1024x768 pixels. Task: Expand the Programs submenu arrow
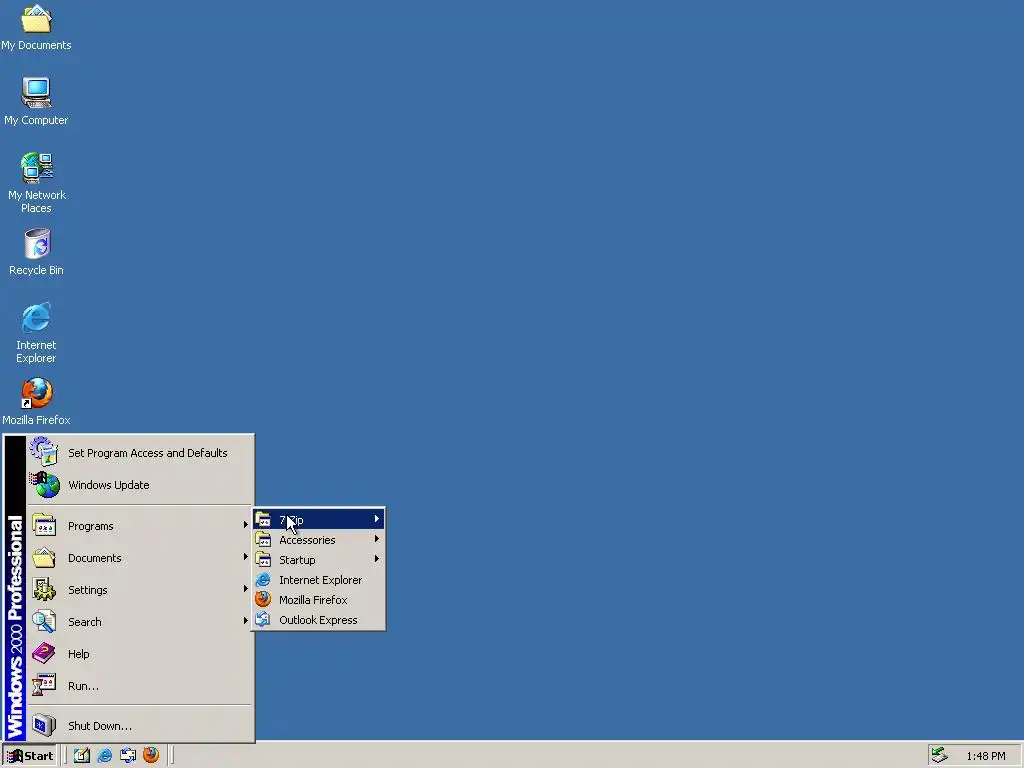point(246,524)
